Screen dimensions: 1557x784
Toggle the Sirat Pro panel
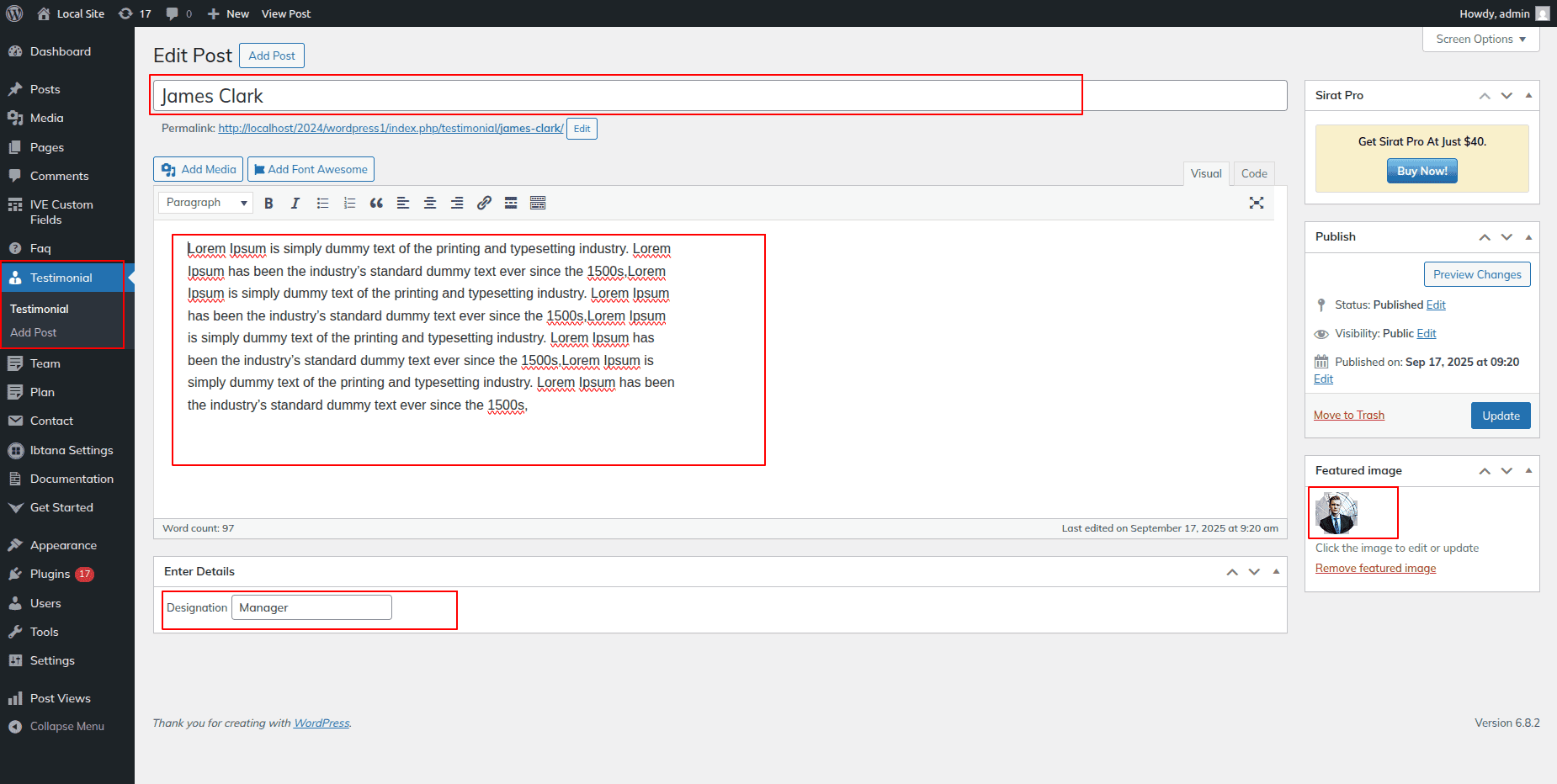[1528, 95]
